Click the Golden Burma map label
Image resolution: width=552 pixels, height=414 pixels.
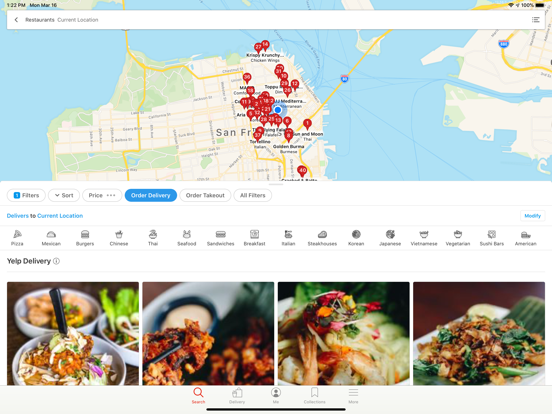coord(288,146)
